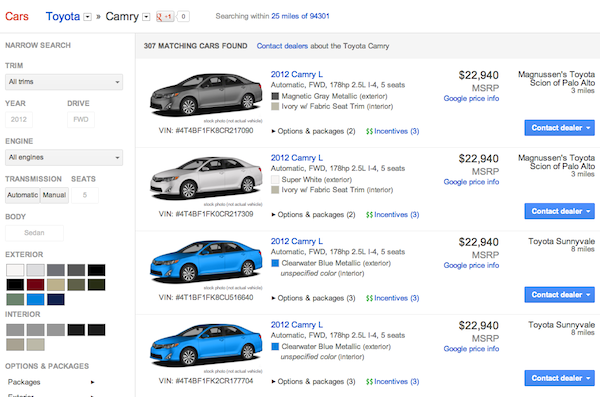Click blue Camry thumbnail with VIN ending 177704

pyautogui.click(x=206, y=346)
